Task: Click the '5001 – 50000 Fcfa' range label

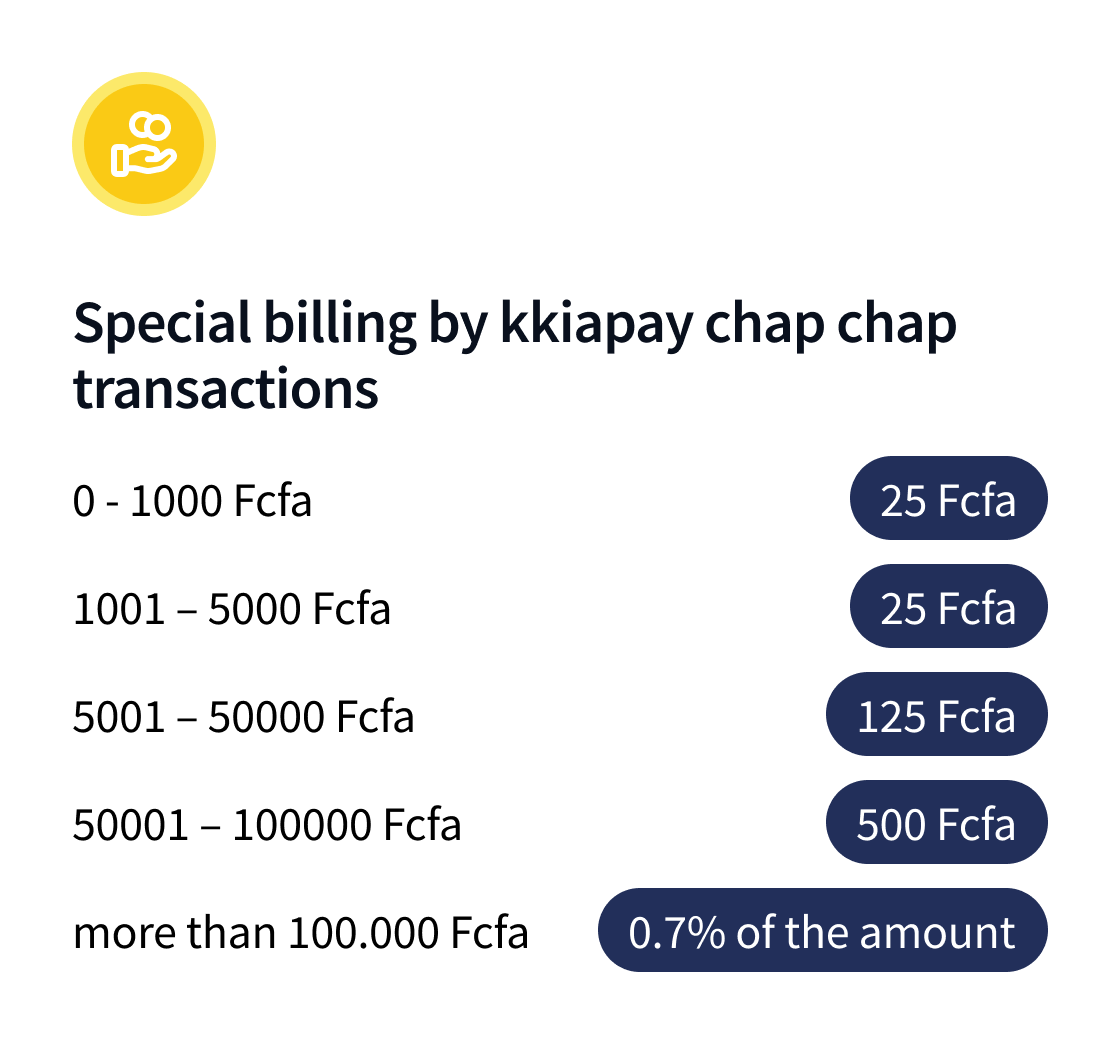Action: point(244,716)
